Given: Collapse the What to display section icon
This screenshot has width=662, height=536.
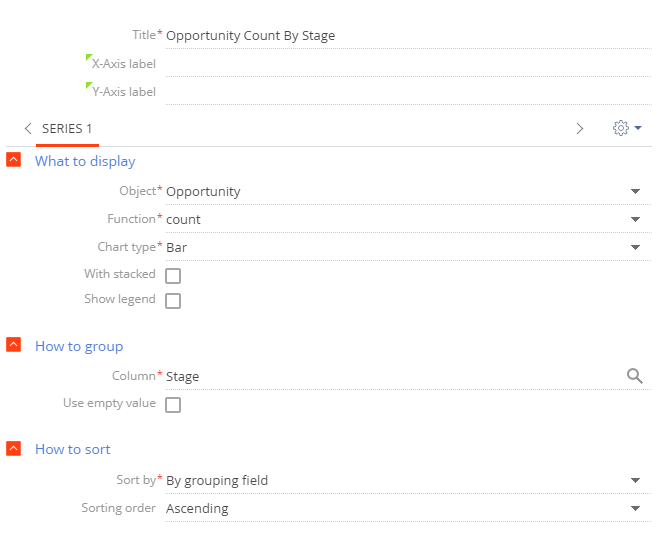Looking at the screenshot, I should tap(14, 160).
